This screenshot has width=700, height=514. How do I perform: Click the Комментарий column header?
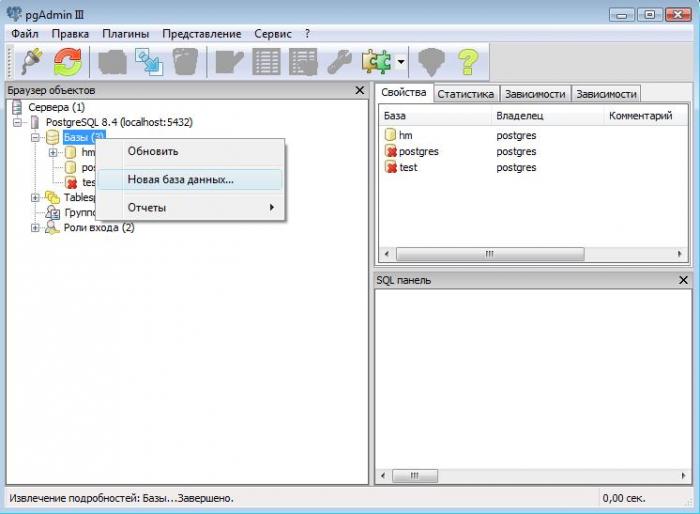click(x=646, y=116)
